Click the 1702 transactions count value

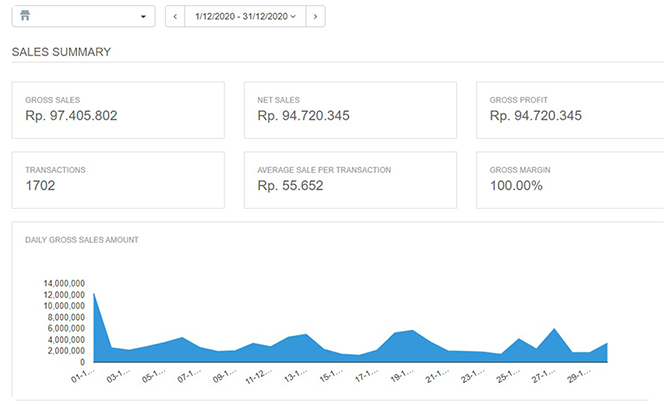tap(43, 186)
